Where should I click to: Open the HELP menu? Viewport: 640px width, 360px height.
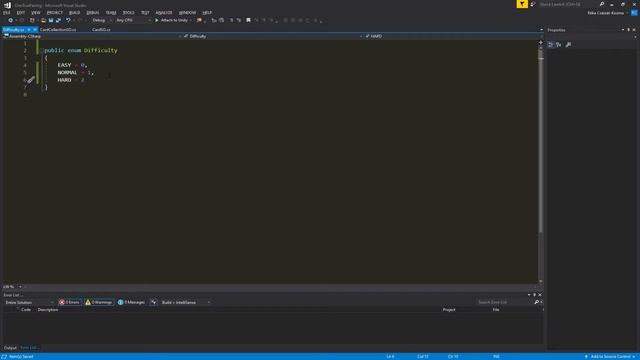coord(207,13)
